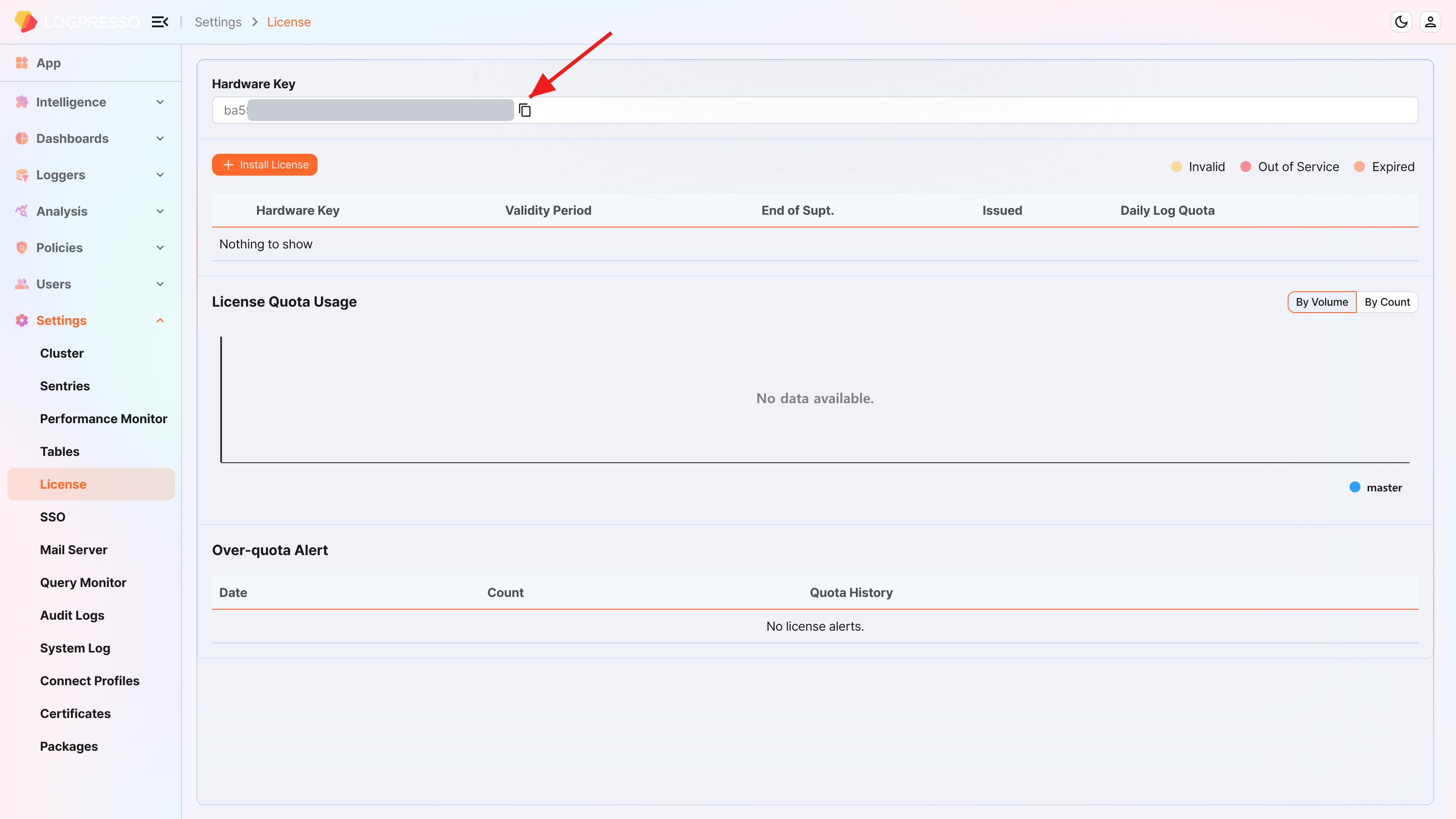The image size is (1456, 819).
Task: Copy the hardware key with the clipboard icon
Action: point(525,110)
